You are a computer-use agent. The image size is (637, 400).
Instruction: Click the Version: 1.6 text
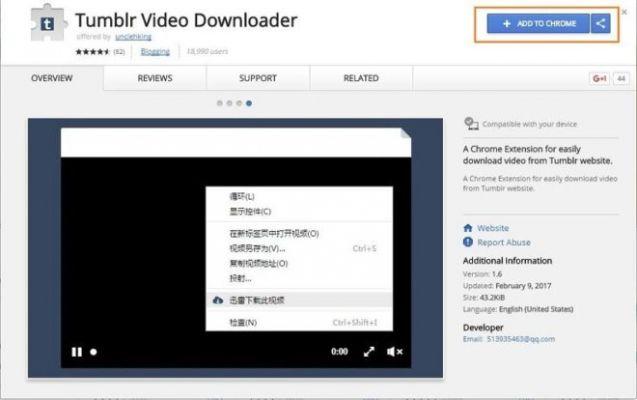(x=482, y=274)
